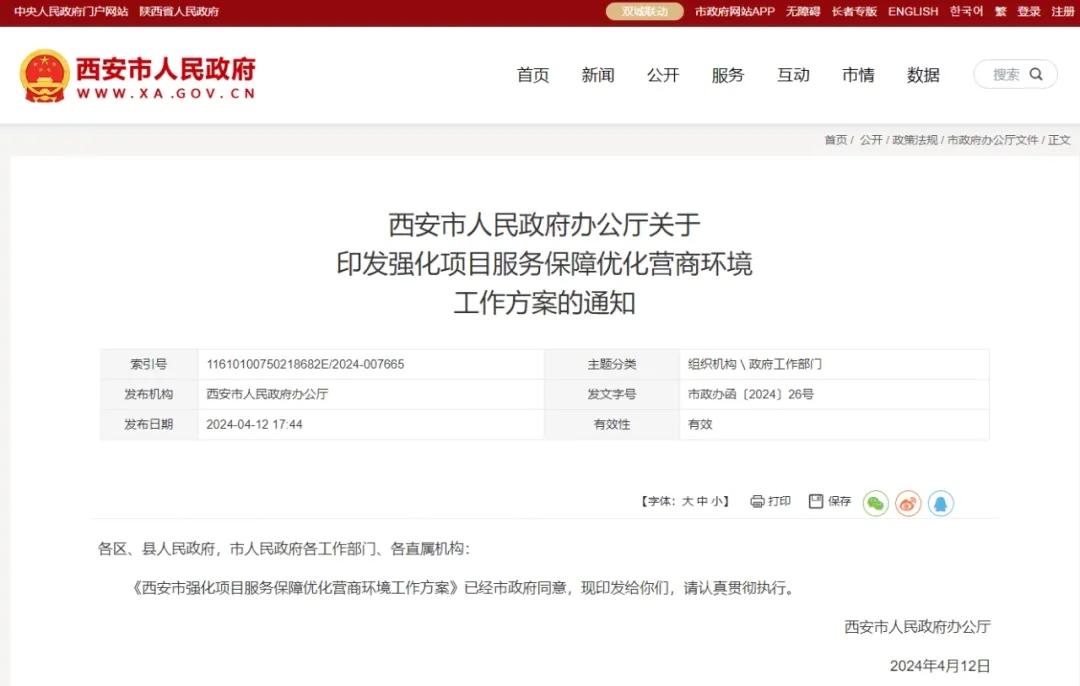
Task: Click into the 搜索 search field
Action: pyautogui.click(x=1005, y=74)
